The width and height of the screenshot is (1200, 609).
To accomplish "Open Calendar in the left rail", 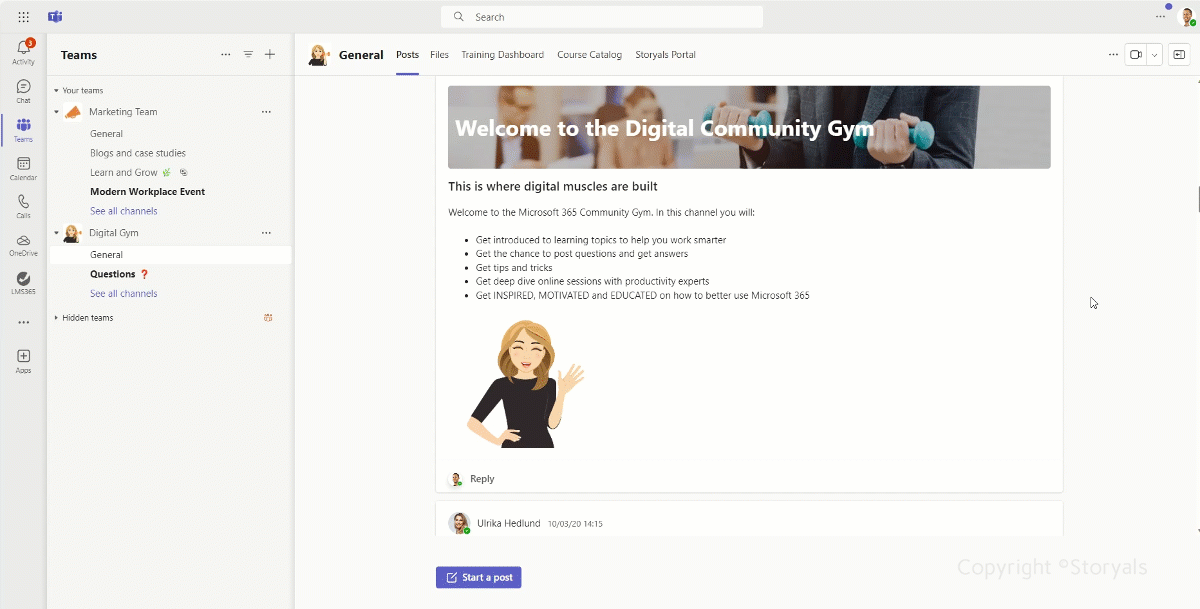I will point(23,168).
